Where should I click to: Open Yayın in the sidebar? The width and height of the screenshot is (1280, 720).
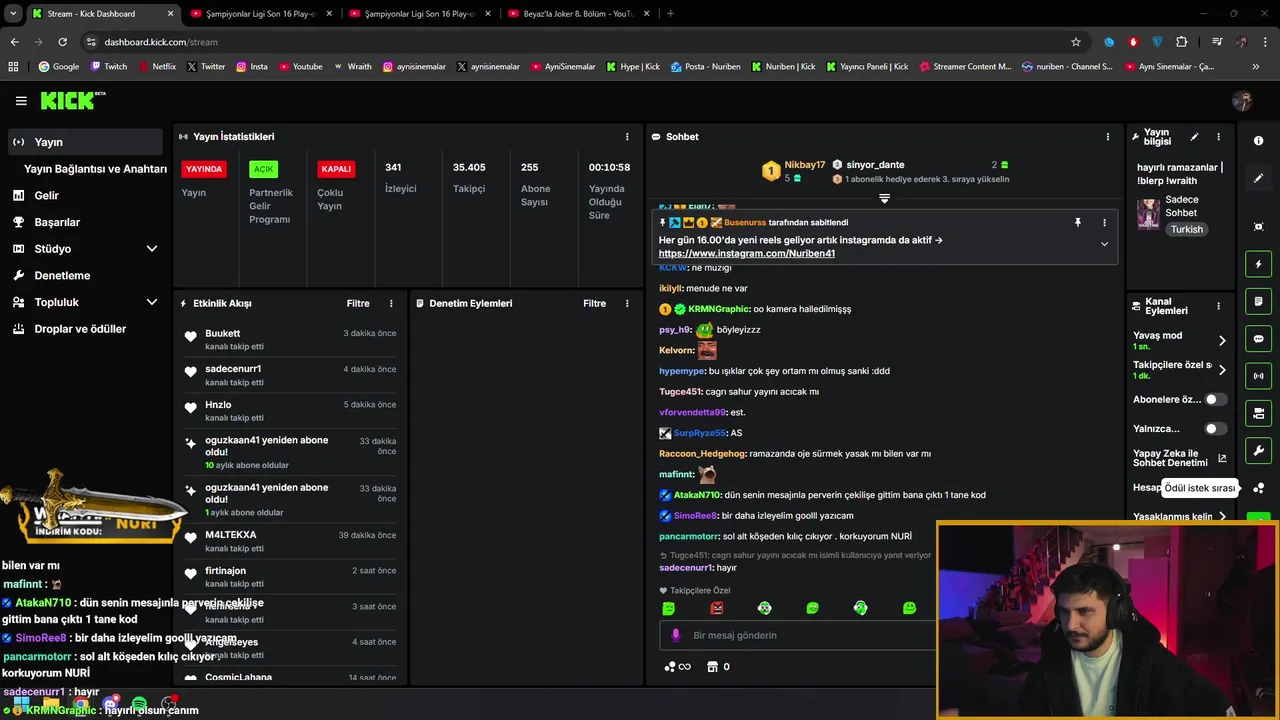point(85,142)
